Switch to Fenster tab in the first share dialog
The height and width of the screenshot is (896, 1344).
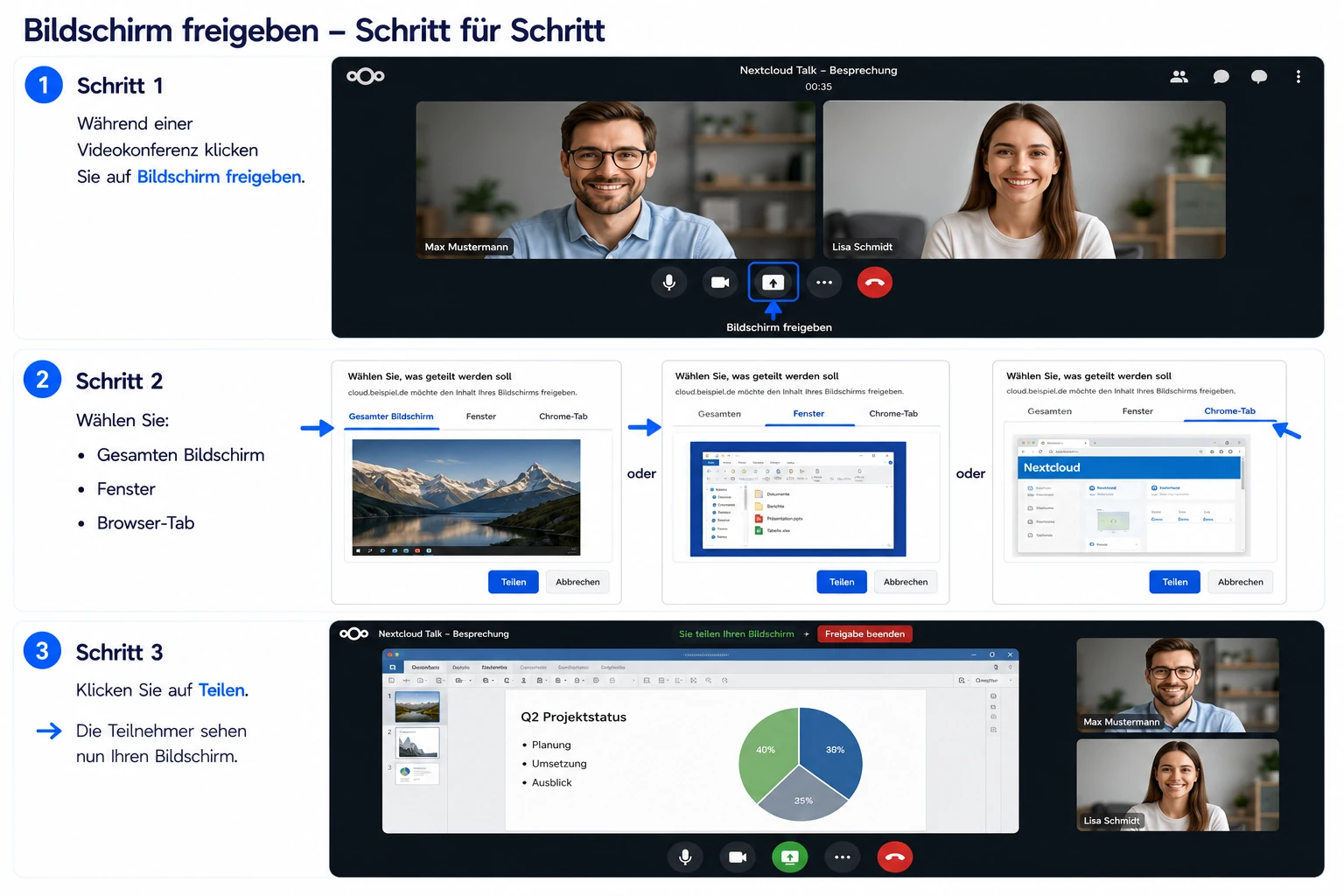point(481,416)
